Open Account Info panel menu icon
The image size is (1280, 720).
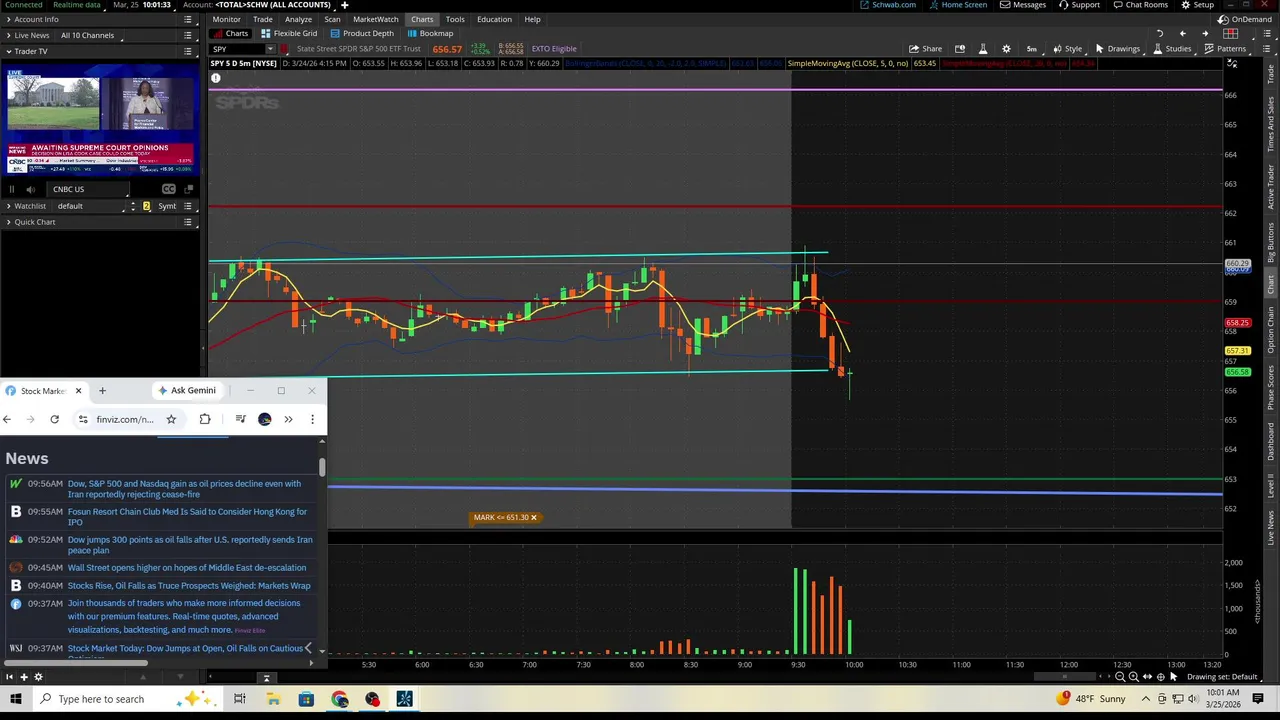pos(187,19)
